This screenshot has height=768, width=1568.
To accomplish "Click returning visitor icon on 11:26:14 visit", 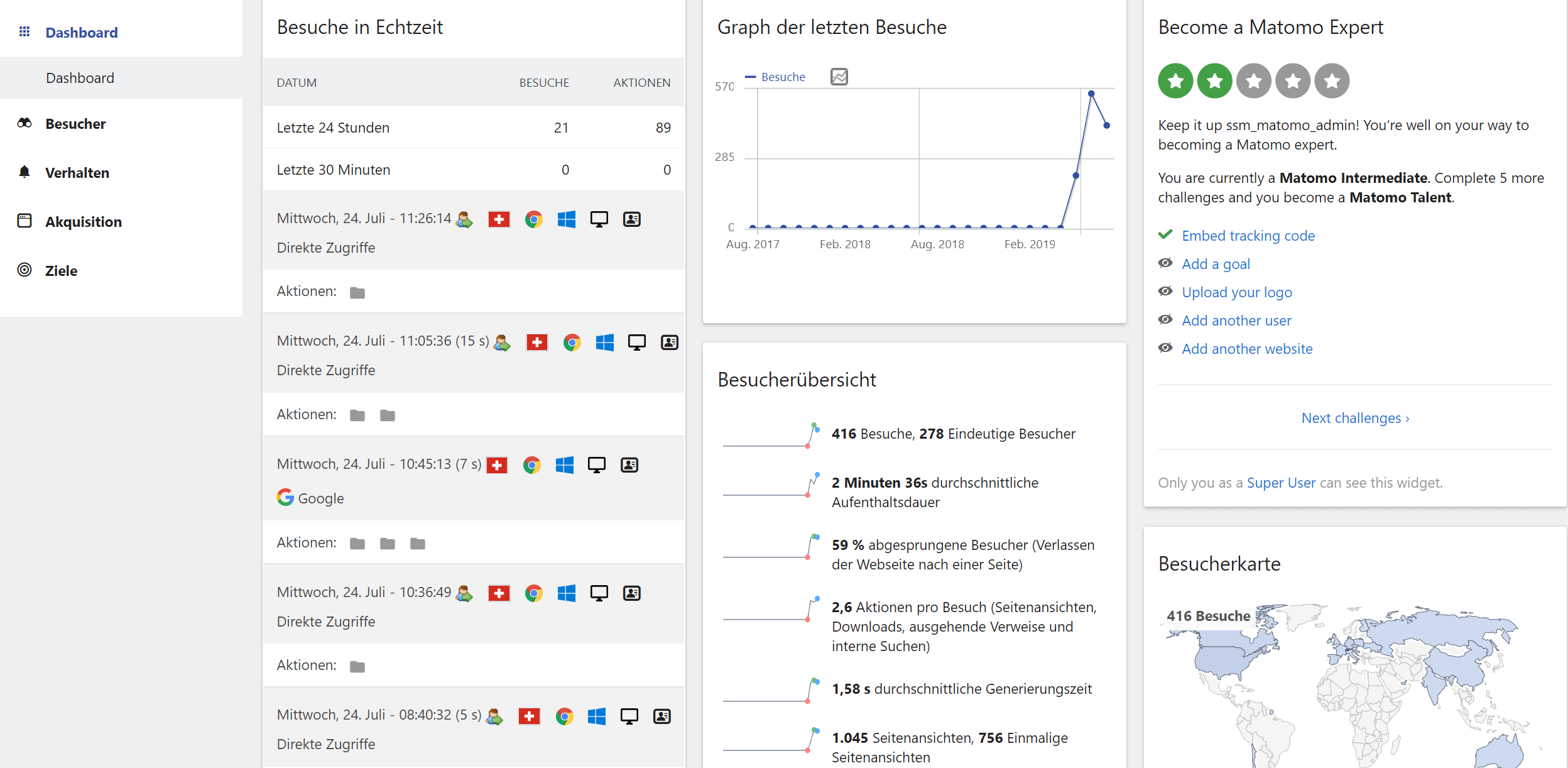I will [464, 219].
